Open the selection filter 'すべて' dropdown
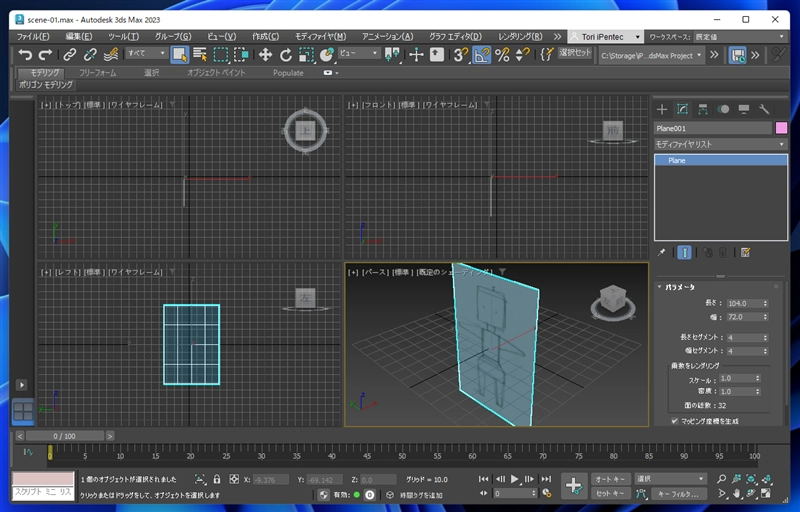800x512 pixels. tap(146, 53)
